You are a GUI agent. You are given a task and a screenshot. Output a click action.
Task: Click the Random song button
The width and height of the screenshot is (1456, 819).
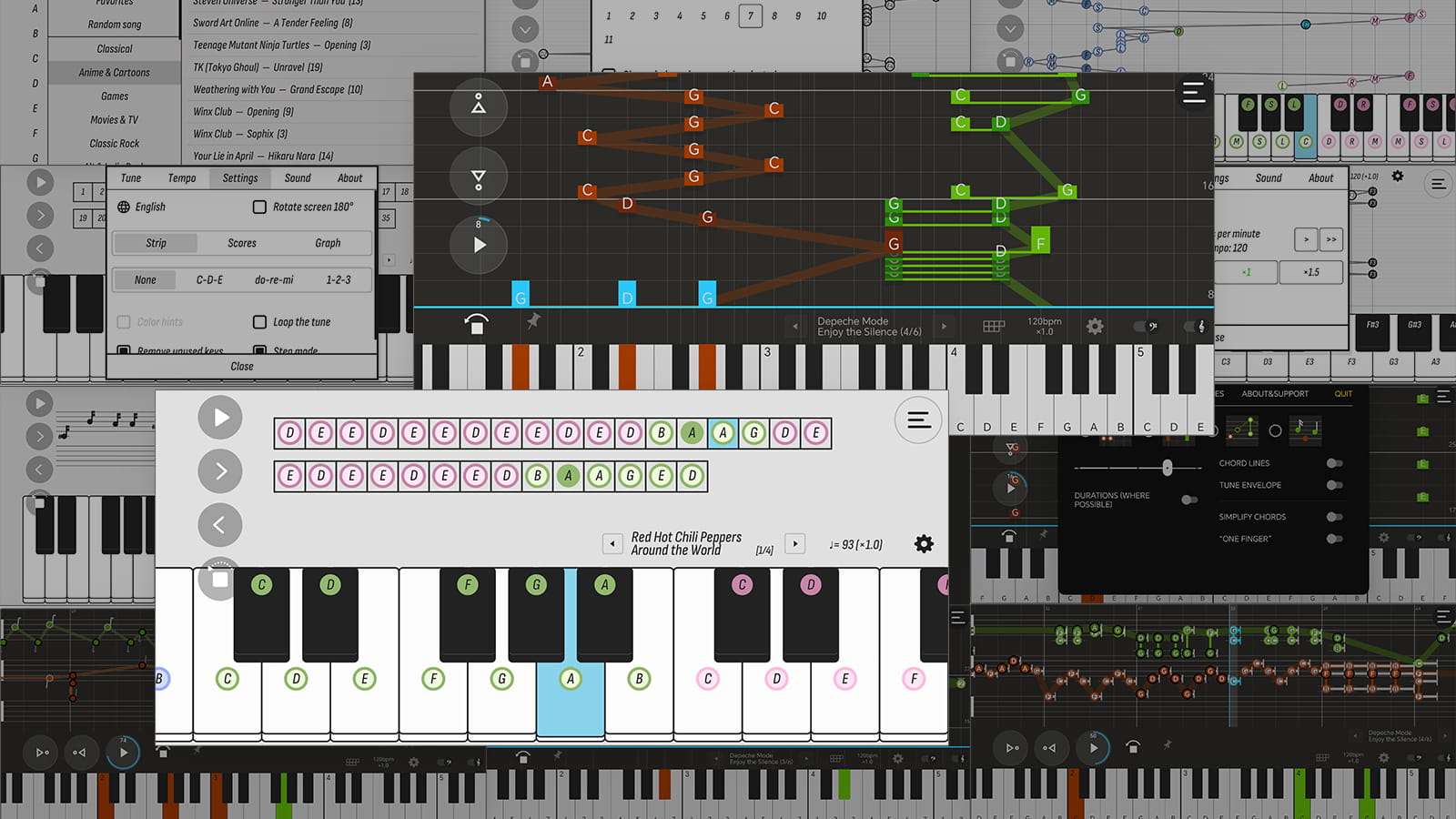coord(115,25)
